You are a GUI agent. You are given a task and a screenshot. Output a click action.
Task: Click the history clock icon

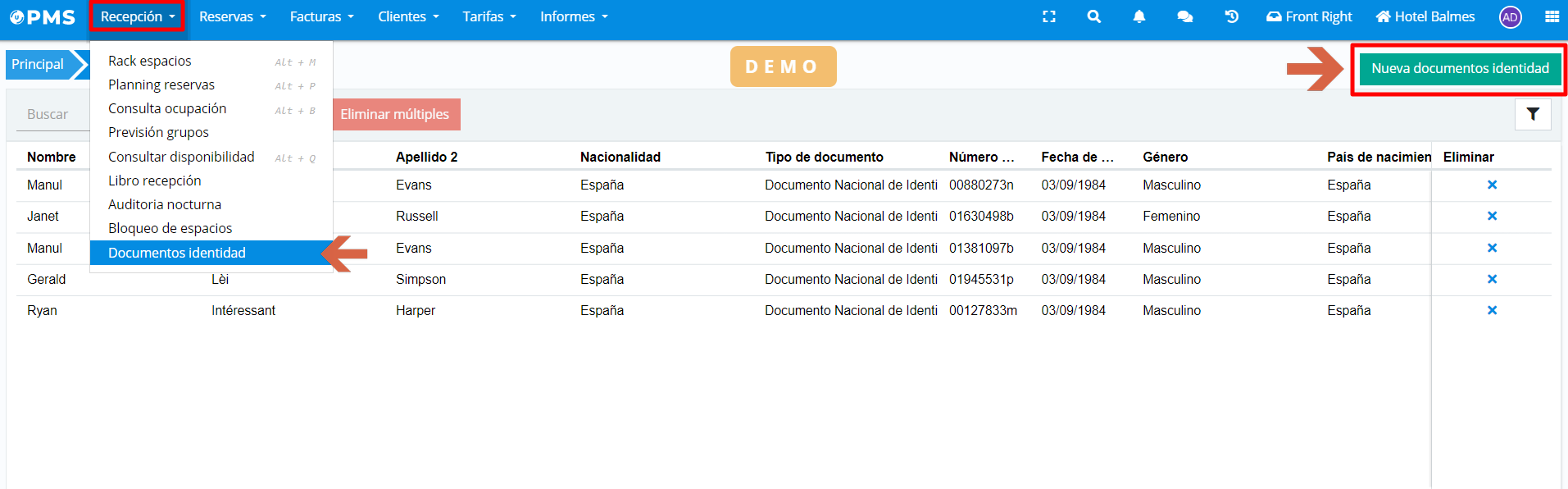pos(1231,16)
